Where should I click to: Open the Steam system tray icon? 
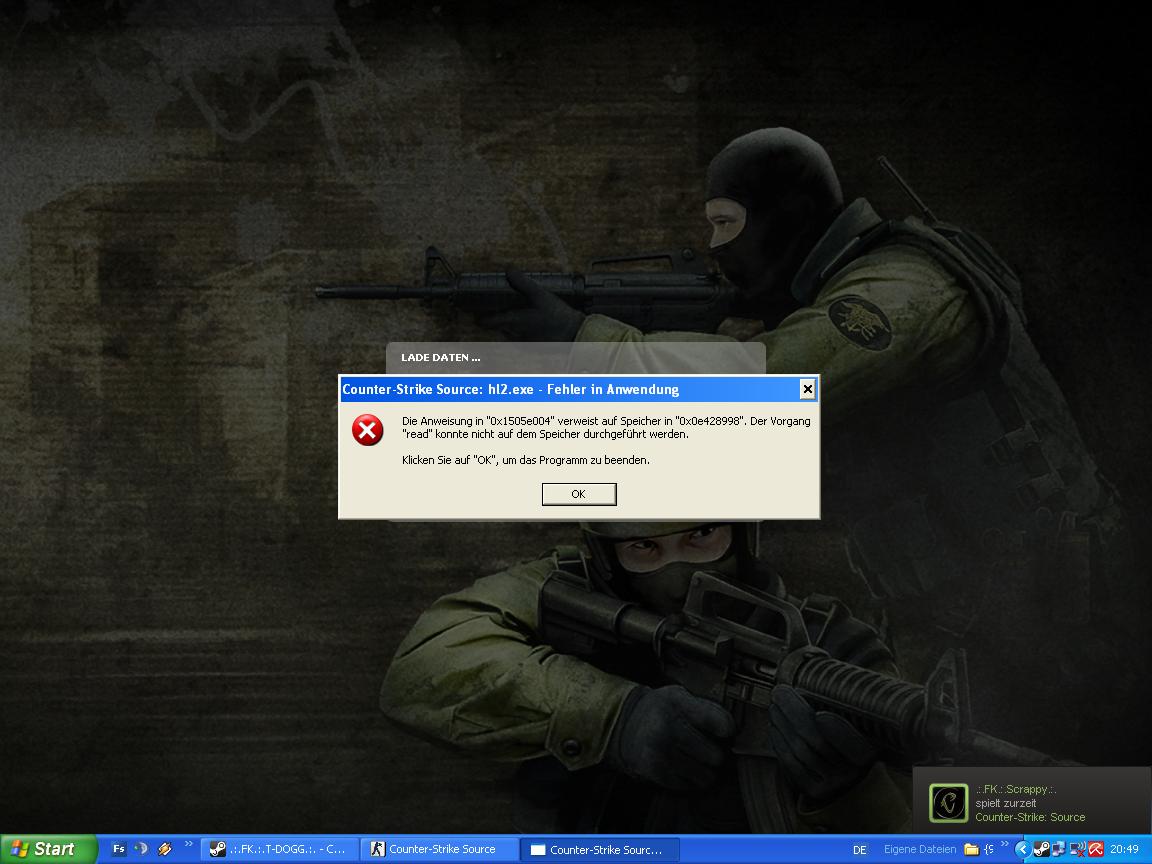tap(1041, 849)
